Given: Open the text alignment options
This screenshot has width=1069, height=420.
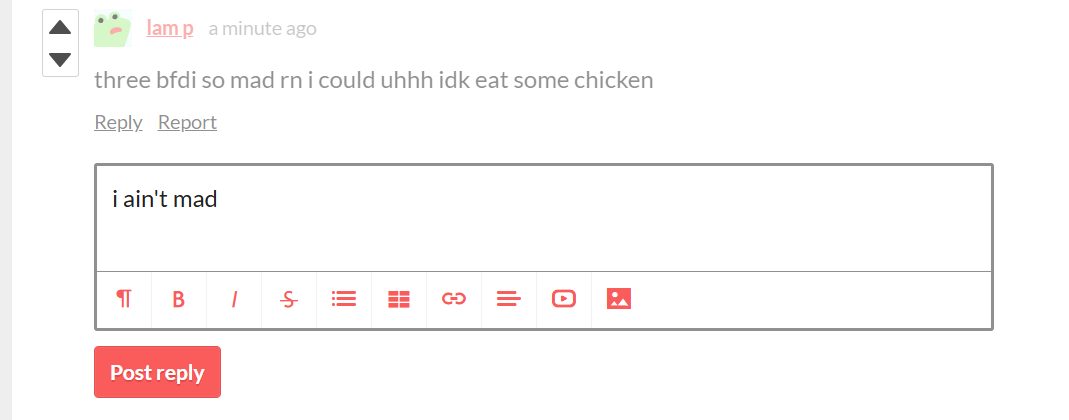Looking at the screenshot, I should pos(509,299).
